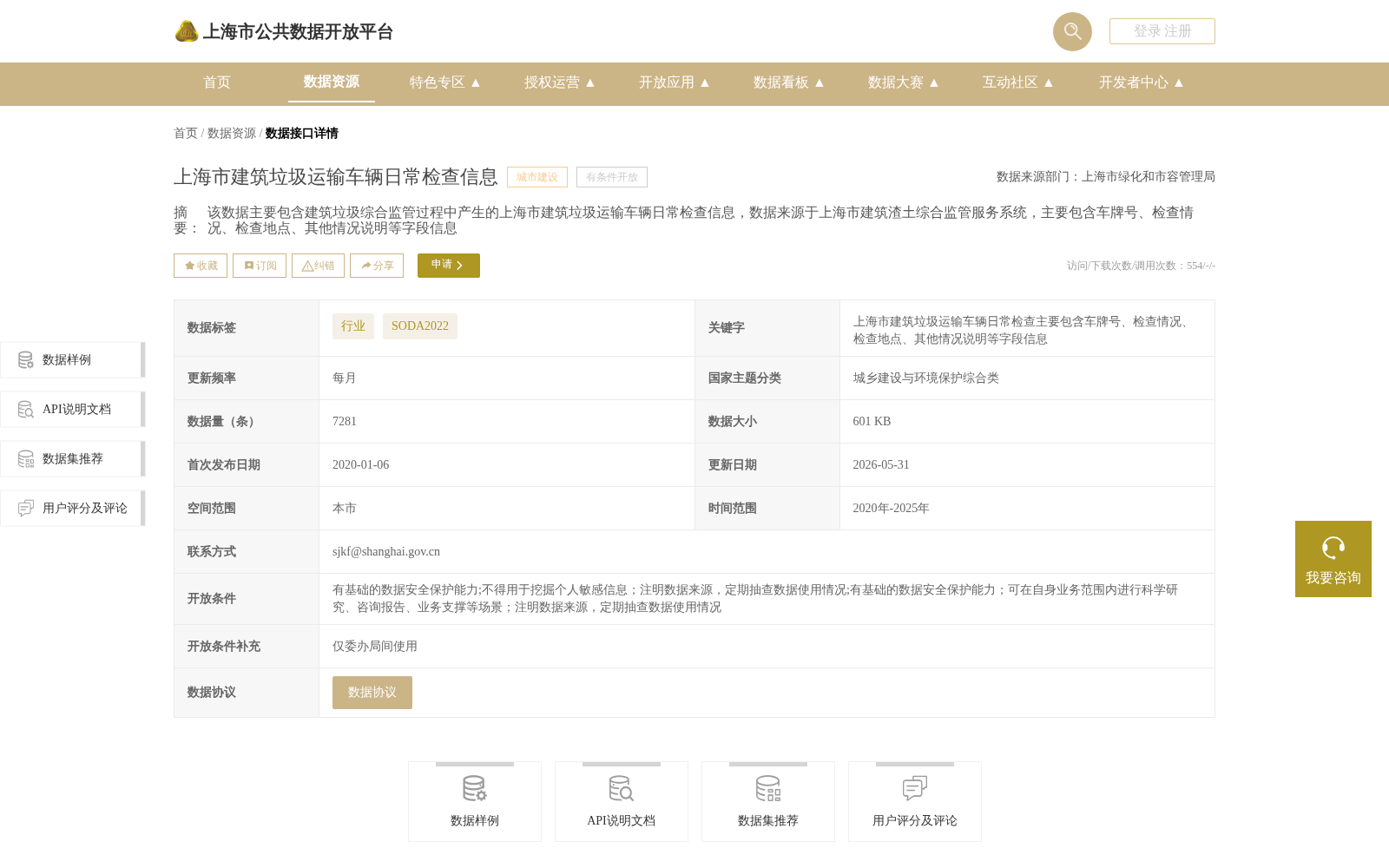The image size is (1389, 868).
Task: Click the 城乡建设与环境保护综合类 value
Action: tap(925, 378)
